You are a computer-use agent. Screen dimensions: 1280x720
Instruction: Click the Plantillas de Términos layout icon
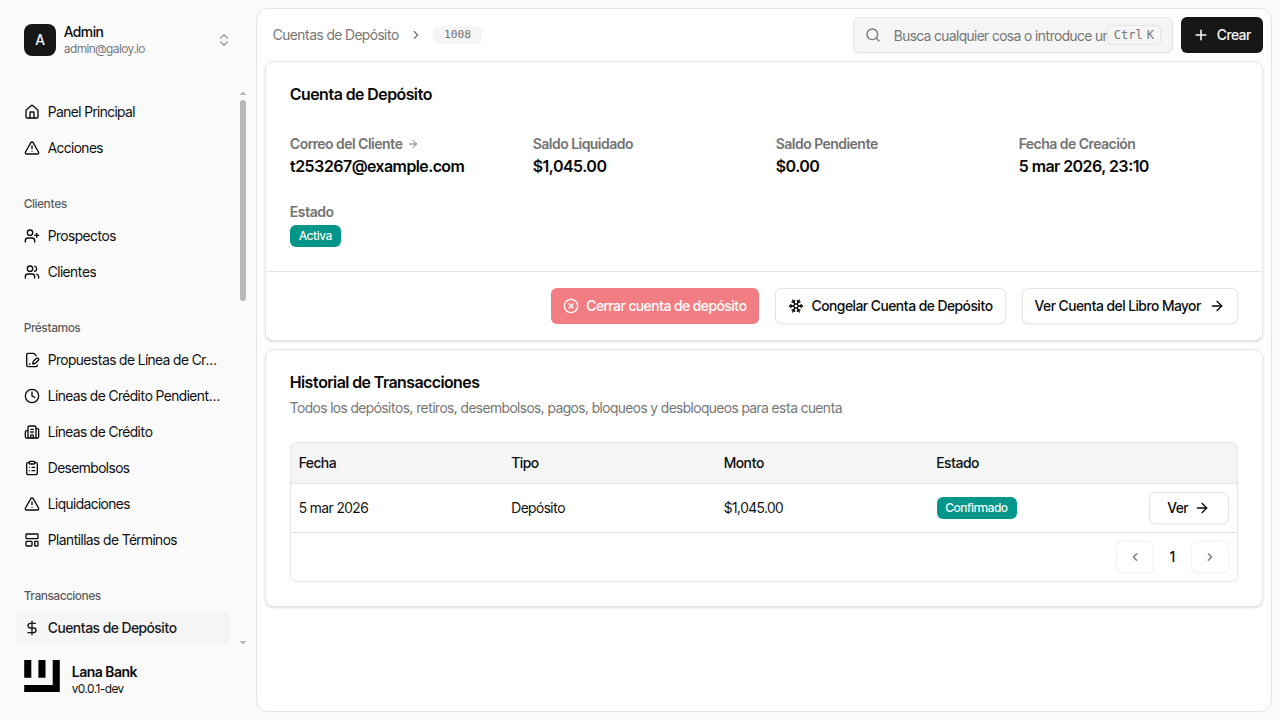tap(32, 540)
